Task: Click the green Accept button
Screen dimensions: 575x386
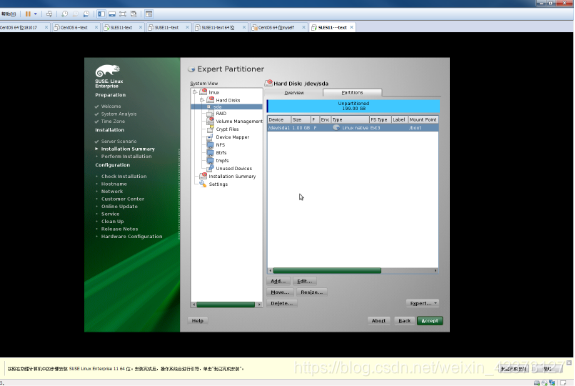Action: pos(430,321)
